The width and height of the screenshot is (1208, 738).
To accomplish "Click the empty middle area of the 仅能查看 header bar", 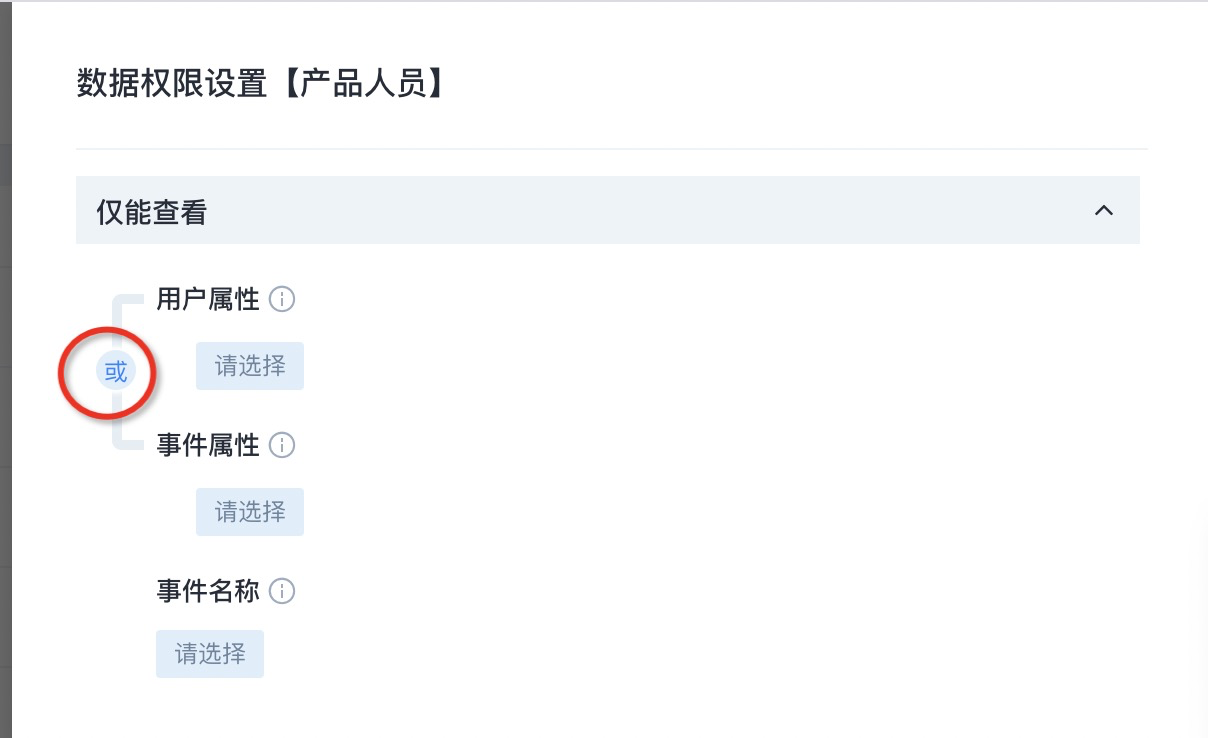I will [x=640, y=211].
